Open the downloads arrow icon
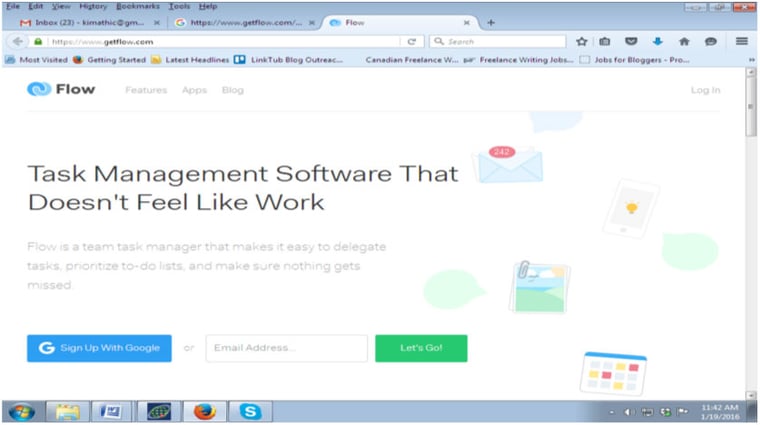 click(x=657, y=41)
